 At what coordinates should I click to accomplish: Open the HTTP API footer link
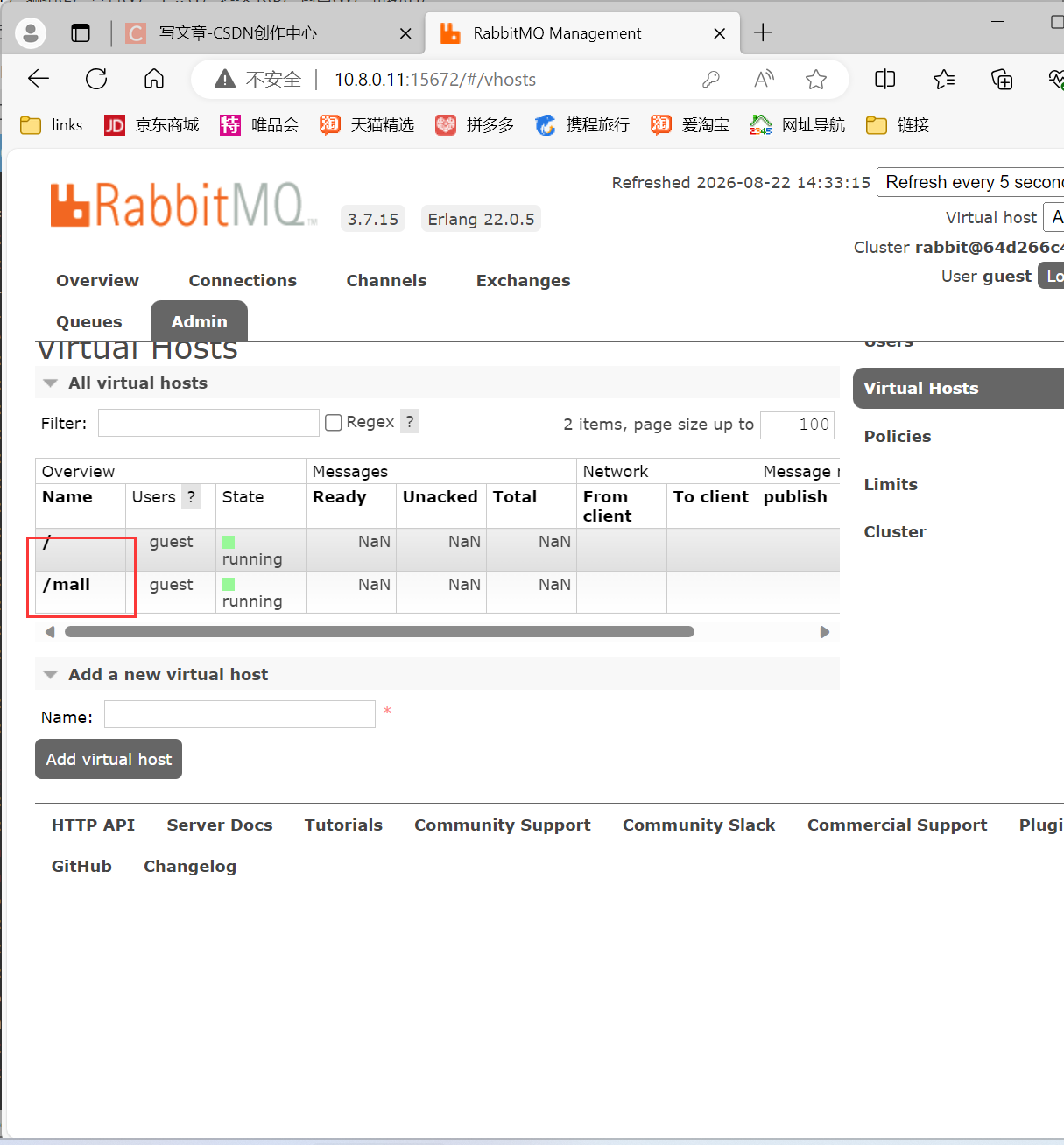tap(93, 825)
